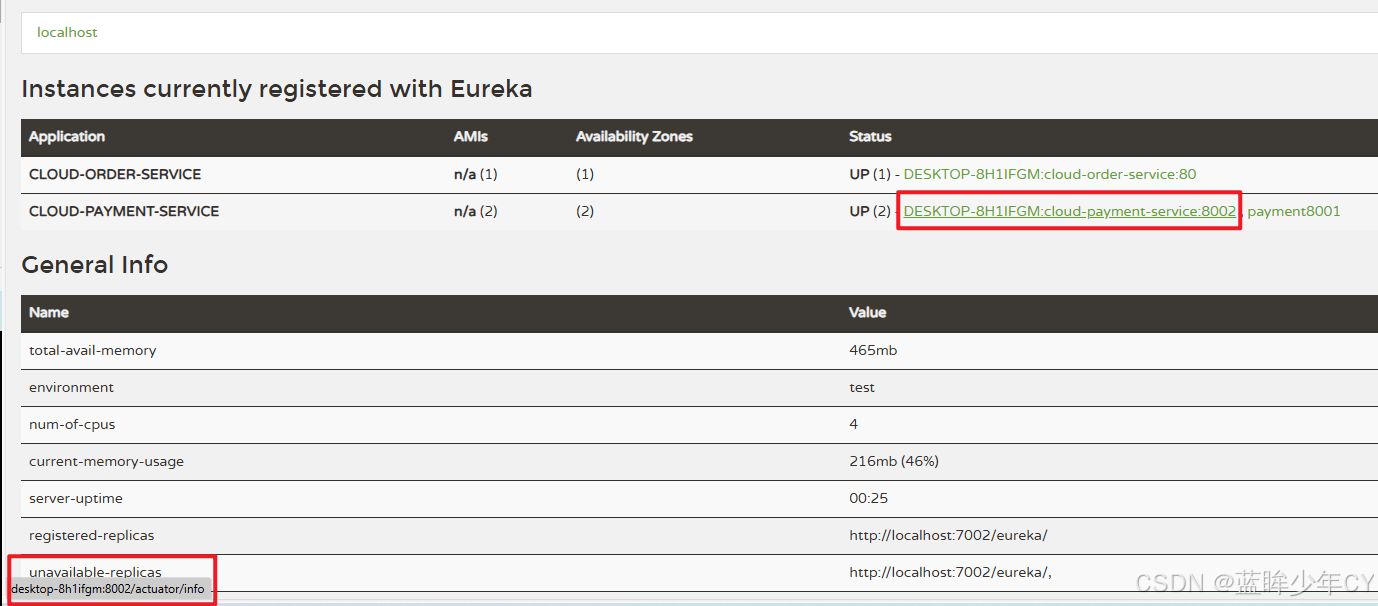This screenshot has width=1378, height=606.
Task: Open the localhost link at the top
Action: [67, 32]
